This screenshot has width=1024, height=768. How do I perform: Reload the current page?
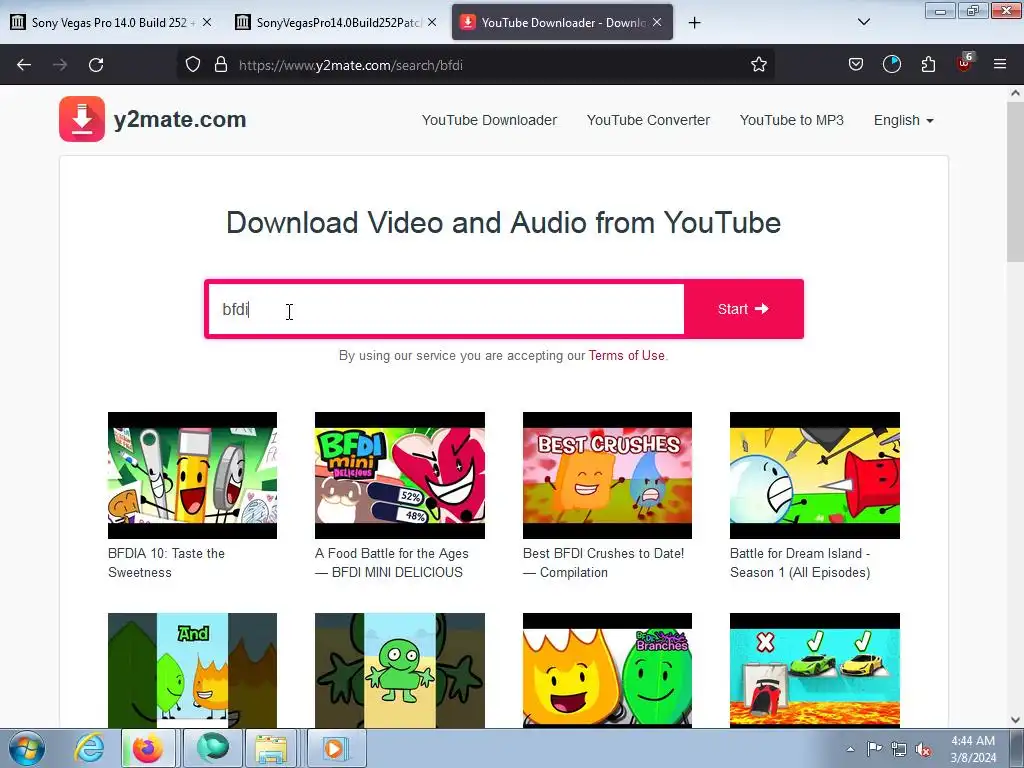coord(96,65)
